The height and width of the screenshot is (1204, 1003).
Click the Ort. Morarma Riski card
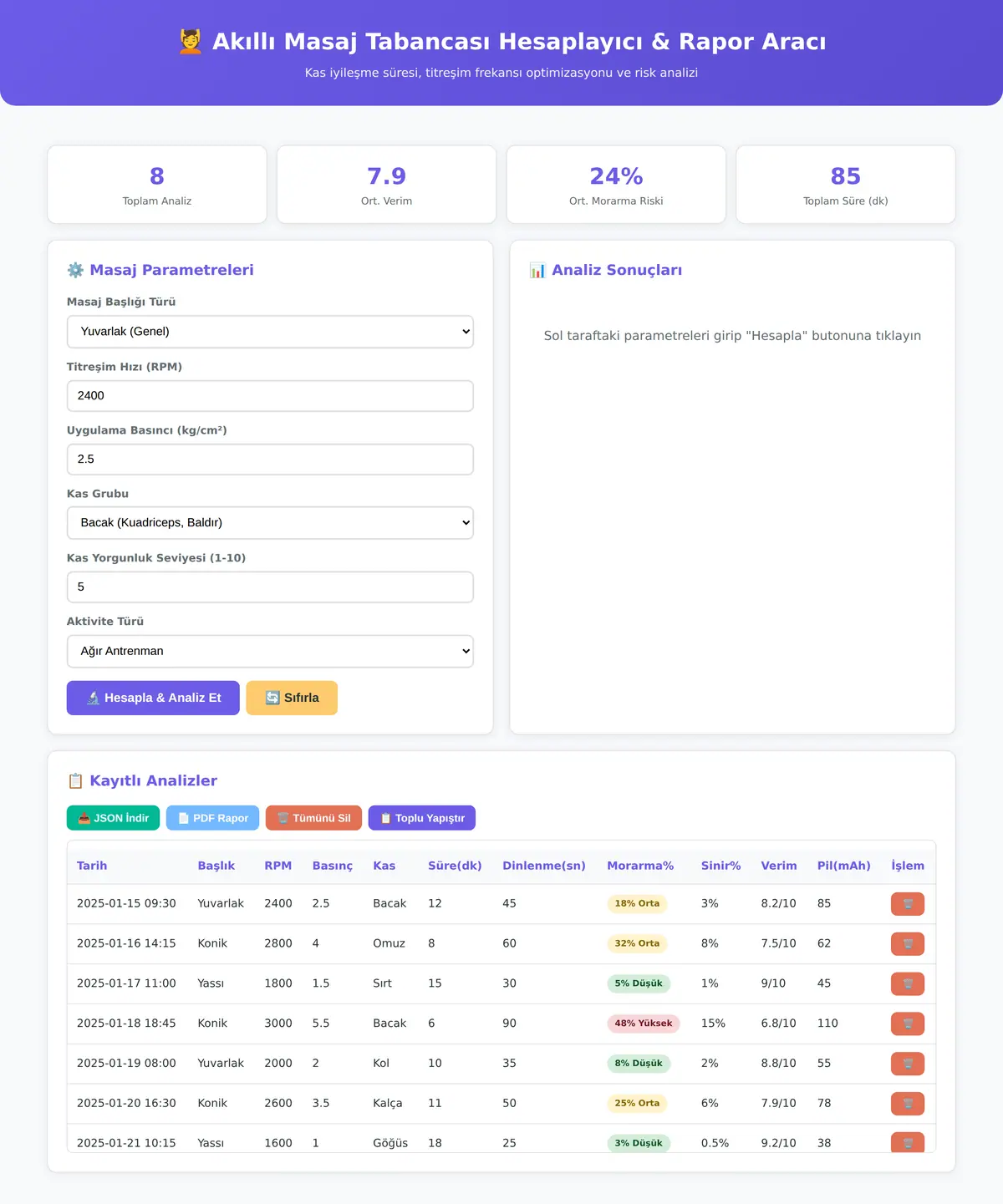[x=616, y=185]
